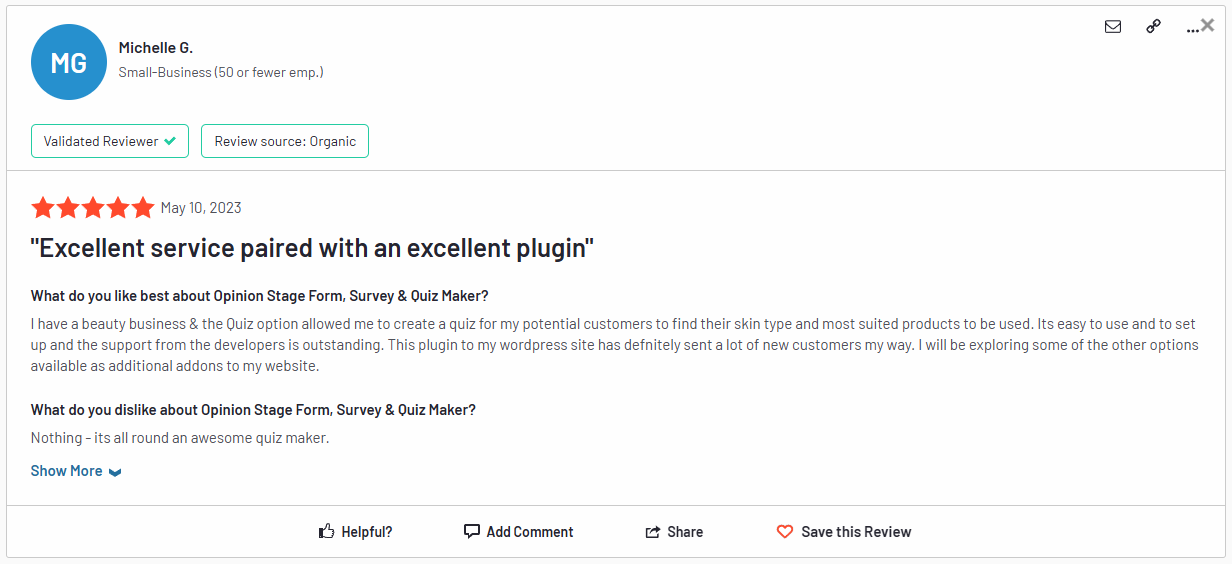Click the envelope email icon

pos(1113,27)
